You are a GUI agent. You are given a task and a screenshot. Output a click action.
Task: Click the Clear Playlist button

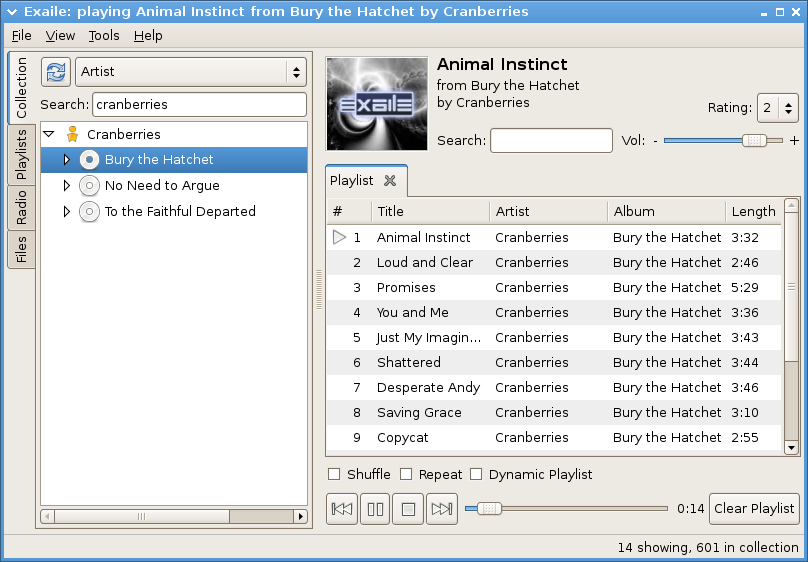click(x=754, y=509)
